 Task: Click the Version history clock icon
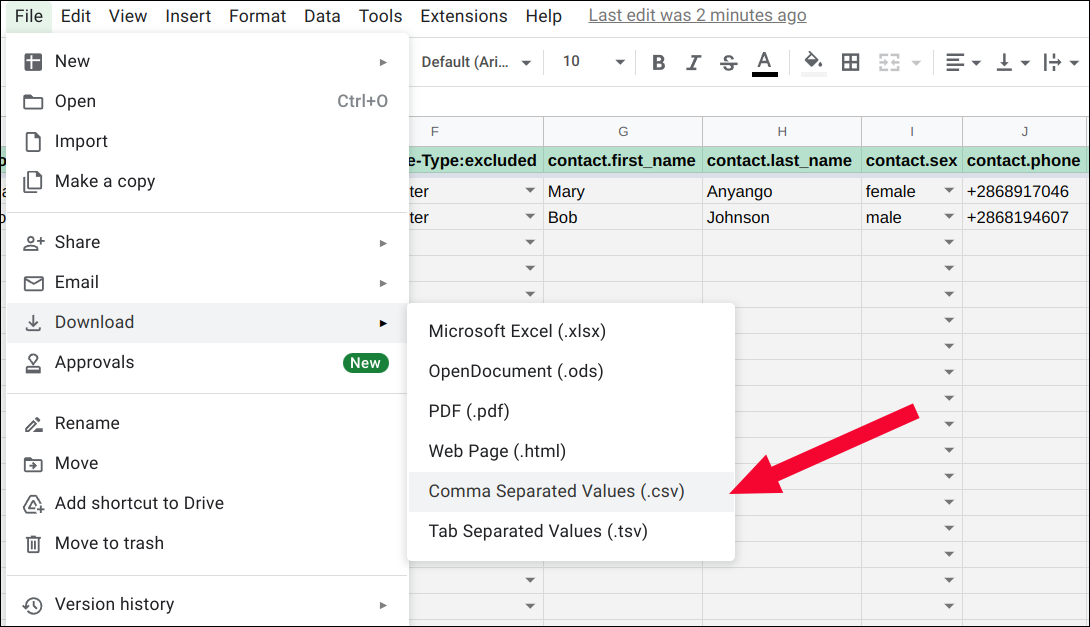[33, 605]
